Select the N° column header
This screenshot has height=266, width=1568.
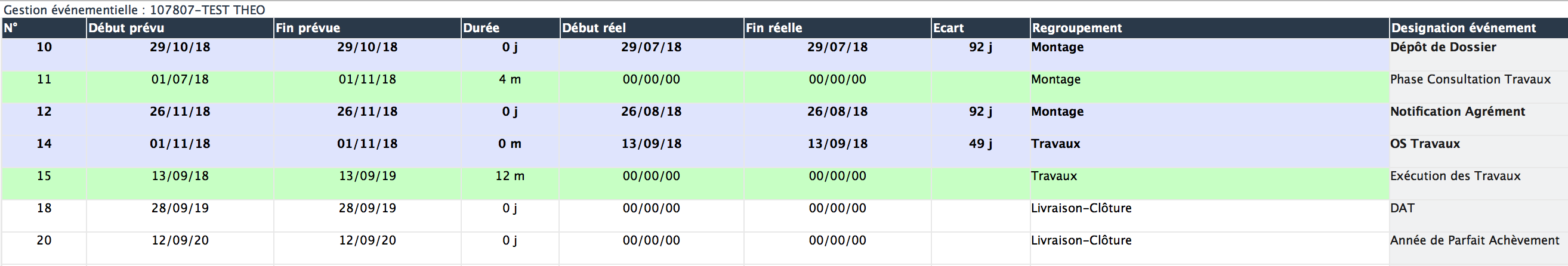[44, 28]
